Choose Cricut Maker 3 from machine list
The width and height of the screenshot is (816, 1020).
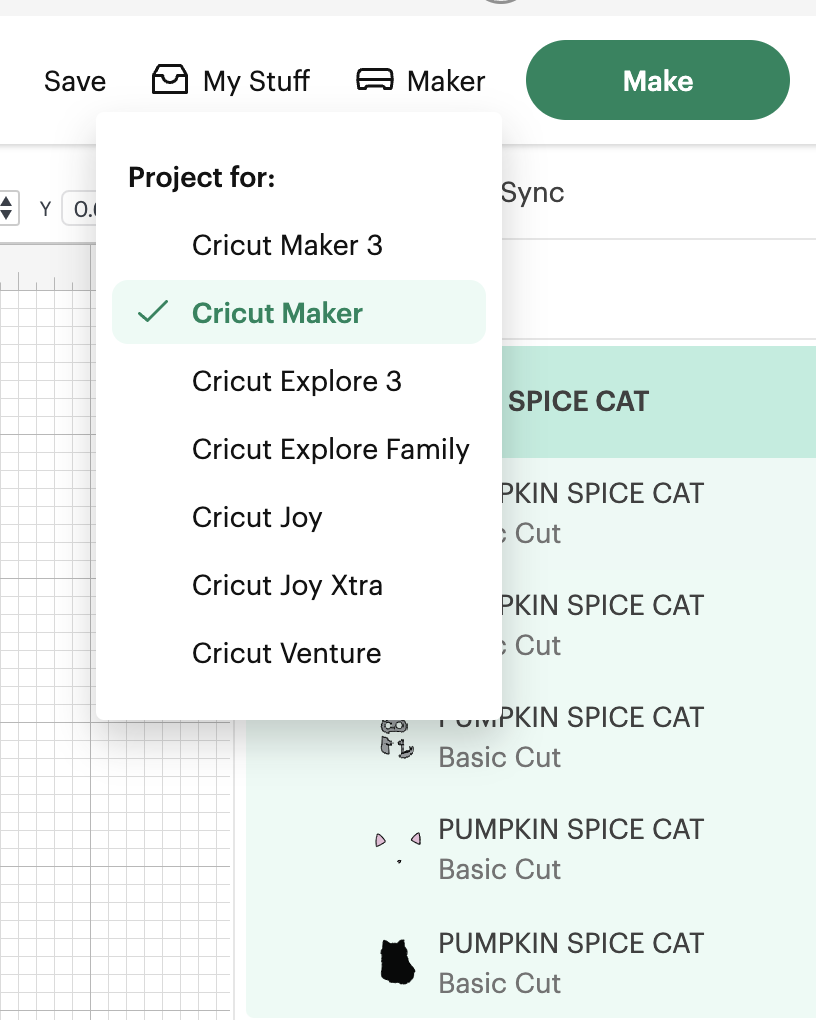[287, 245]
